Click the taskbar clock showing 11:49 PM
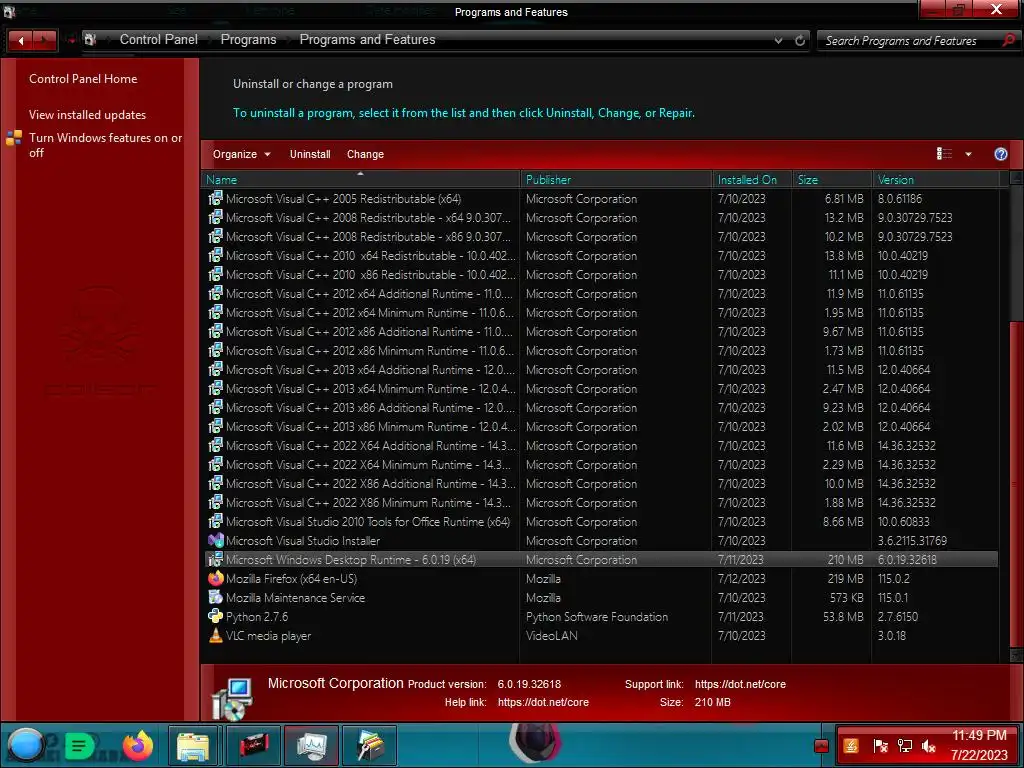The image size is (1024, 768). [979, 735]
